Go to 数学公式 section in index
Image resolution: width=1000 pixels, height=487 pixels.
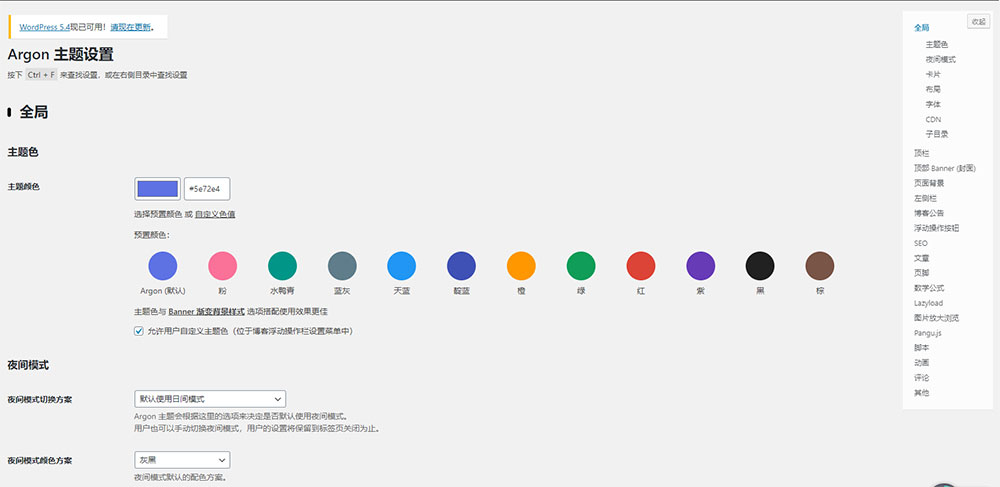[x=929, y=288]
